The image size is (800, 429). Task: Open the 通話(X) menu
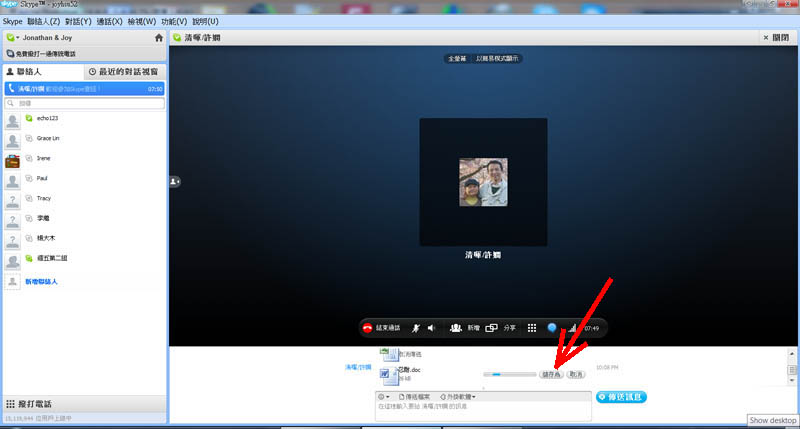109,21
